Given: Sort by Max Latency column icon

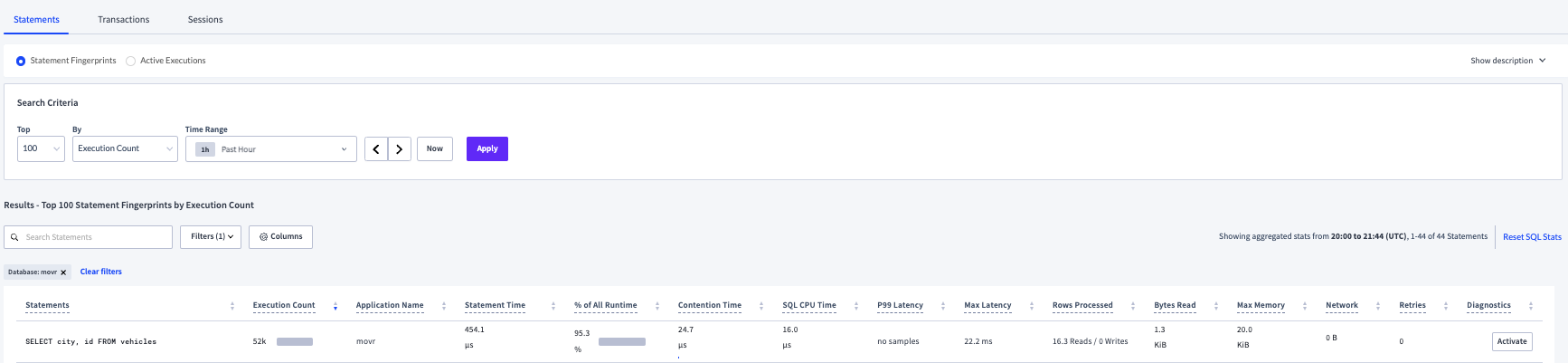Looking at the screenshot, I should point(1032,306).
